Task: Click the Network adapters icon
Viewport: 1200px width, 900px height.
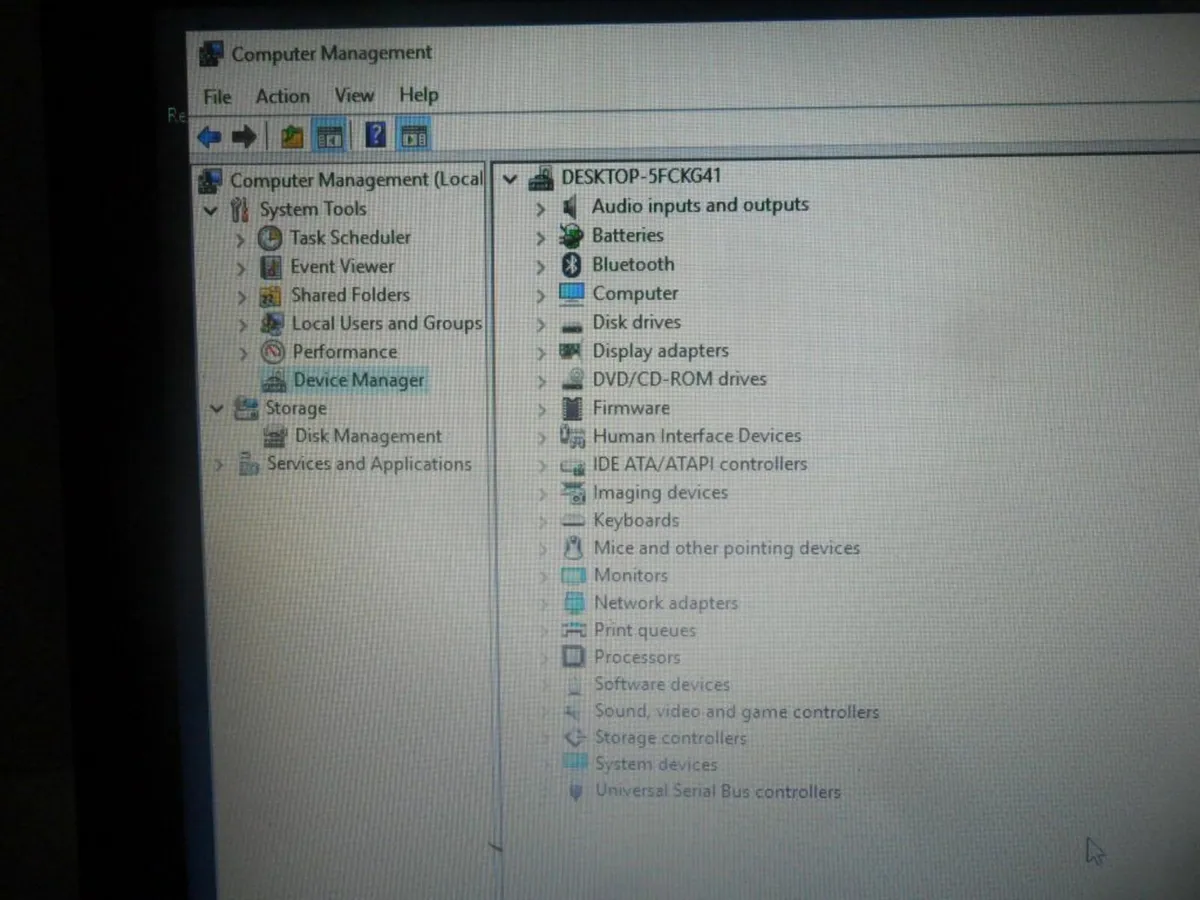Action: pos(573,602)
